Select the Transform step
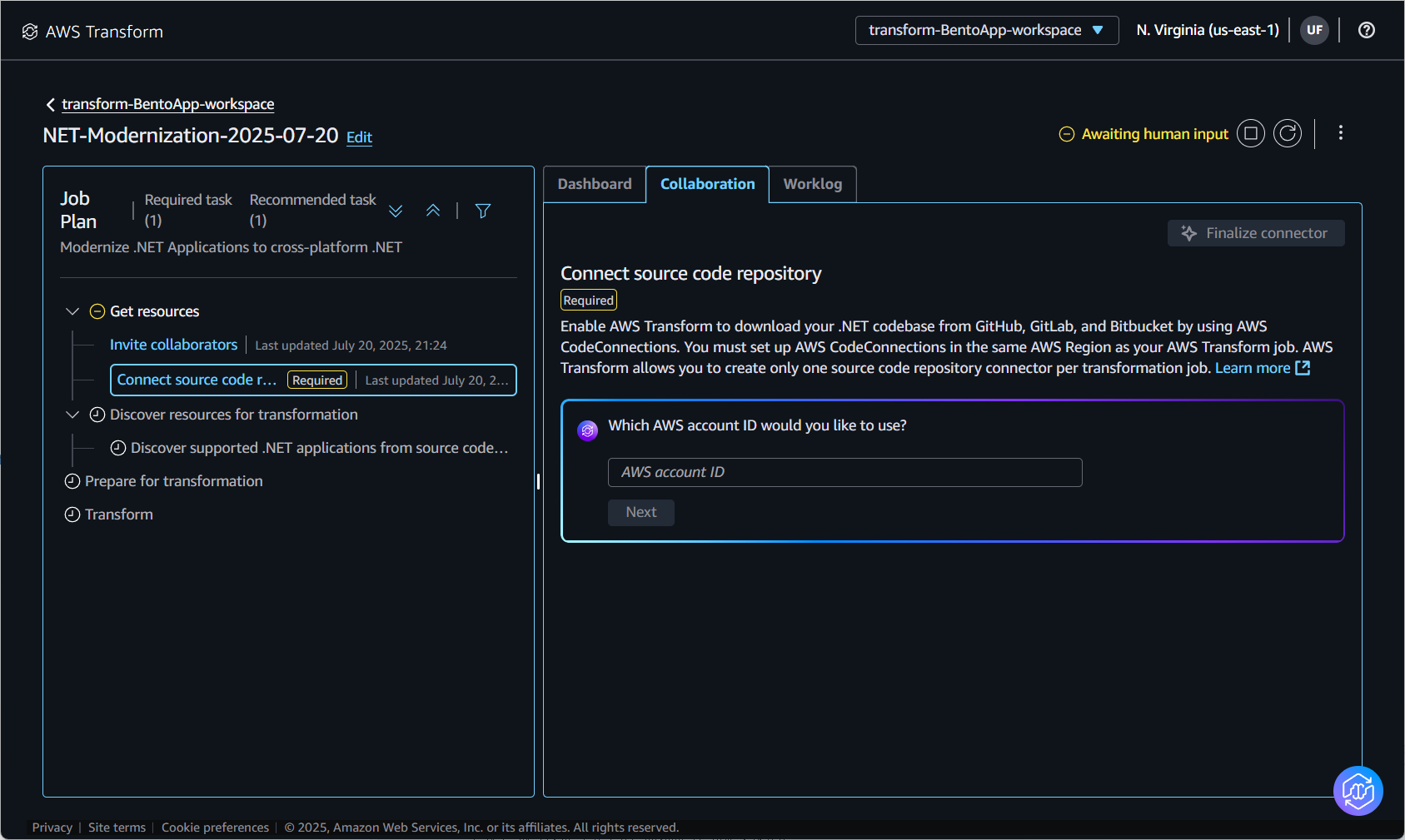 (119, 514)
